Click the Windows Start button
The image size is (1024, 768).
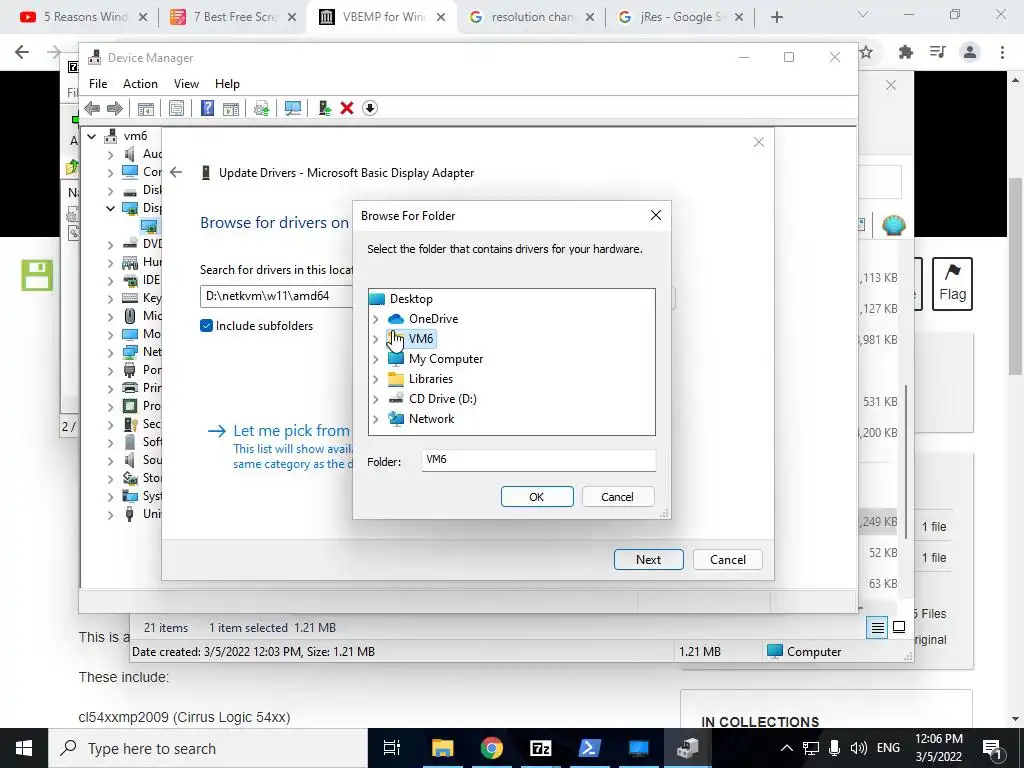pos(24,748)
